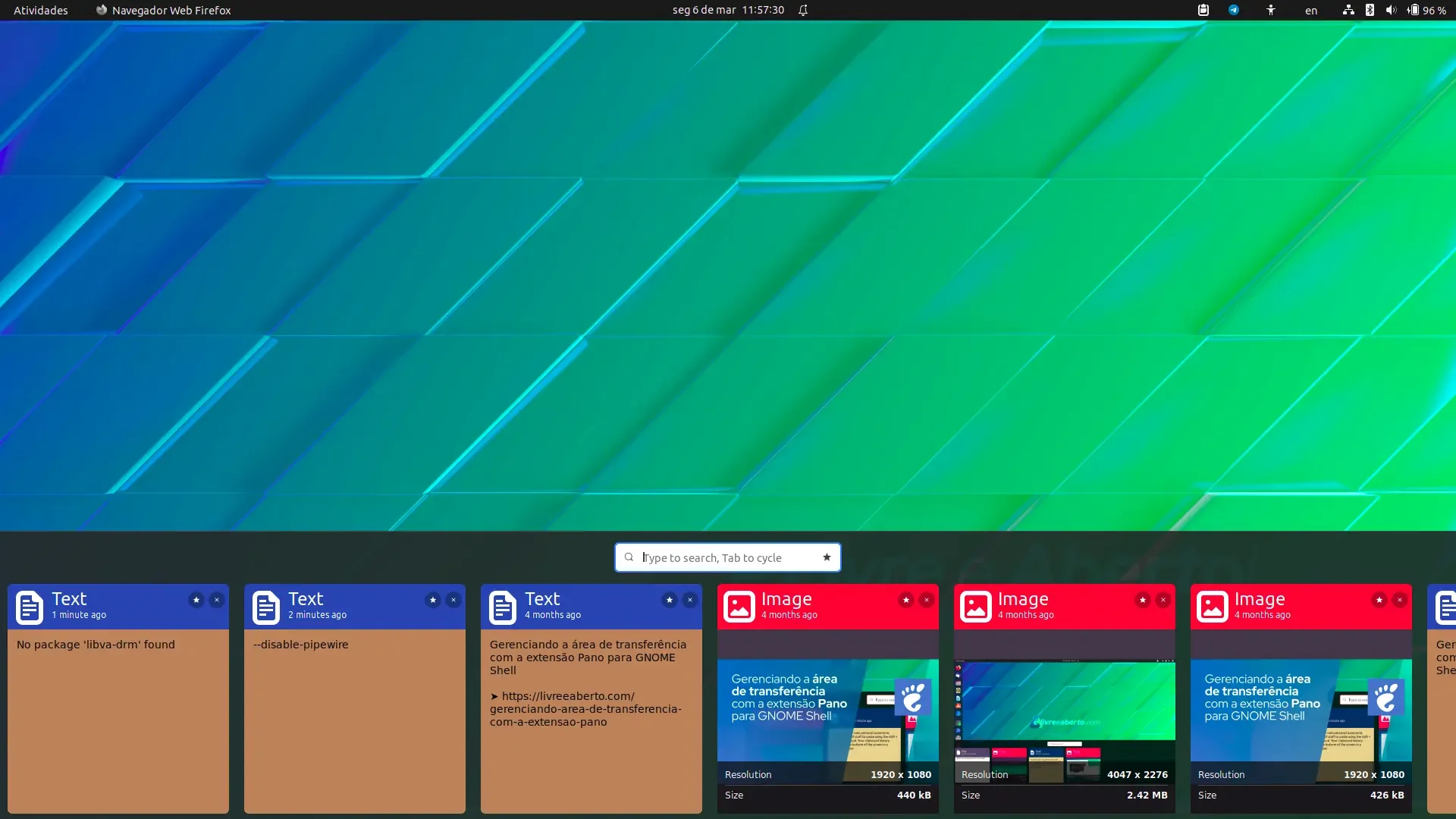1456x819 pixels.
Task: Click the search magnifier icon
Action: point(629,557)
